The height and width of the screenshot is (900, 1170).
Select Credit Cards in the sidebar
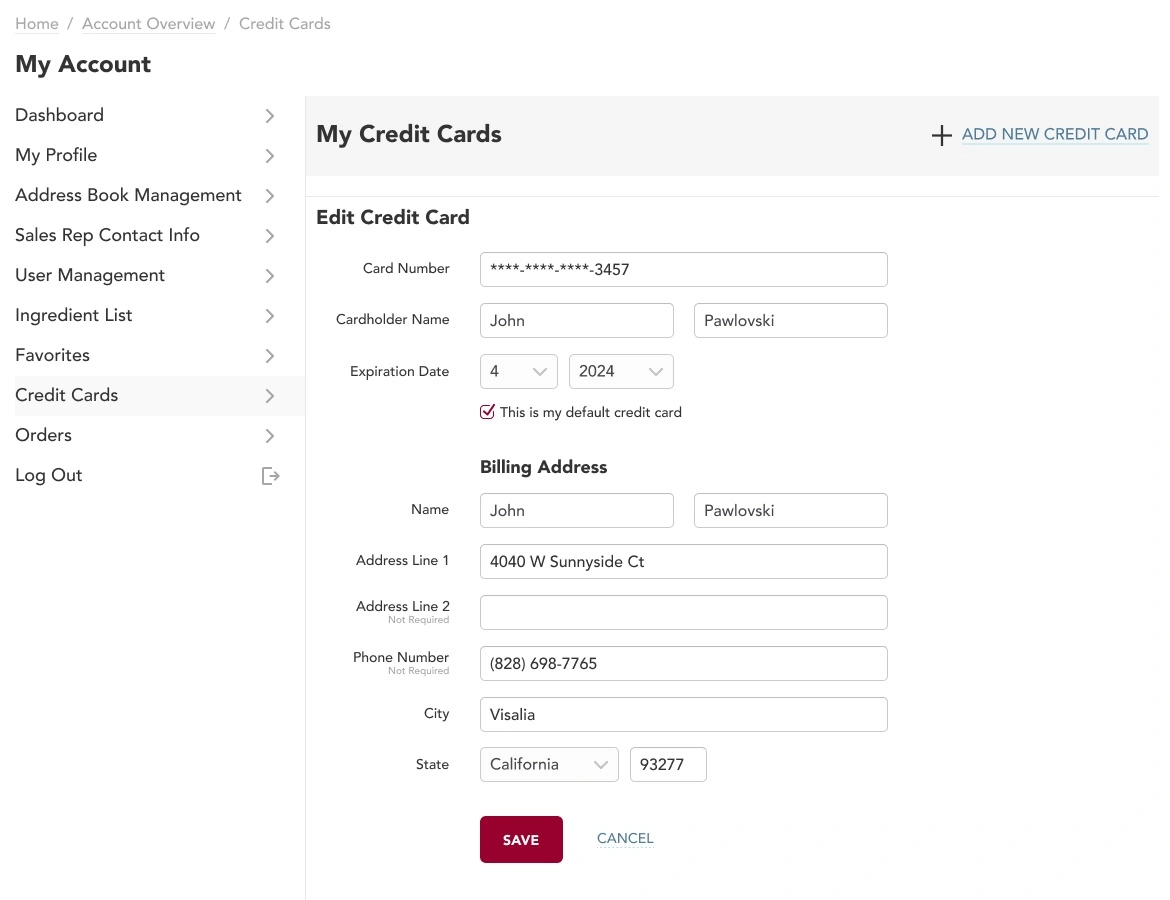66,395
